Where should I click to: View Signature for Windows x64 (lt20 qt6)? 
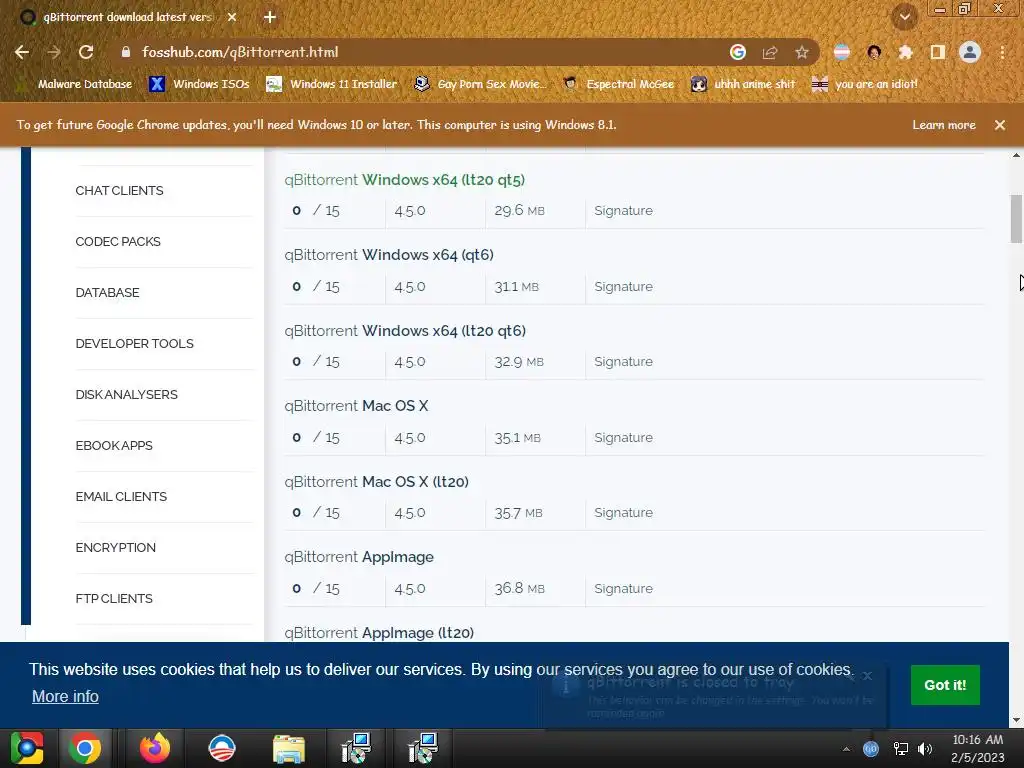623,361
